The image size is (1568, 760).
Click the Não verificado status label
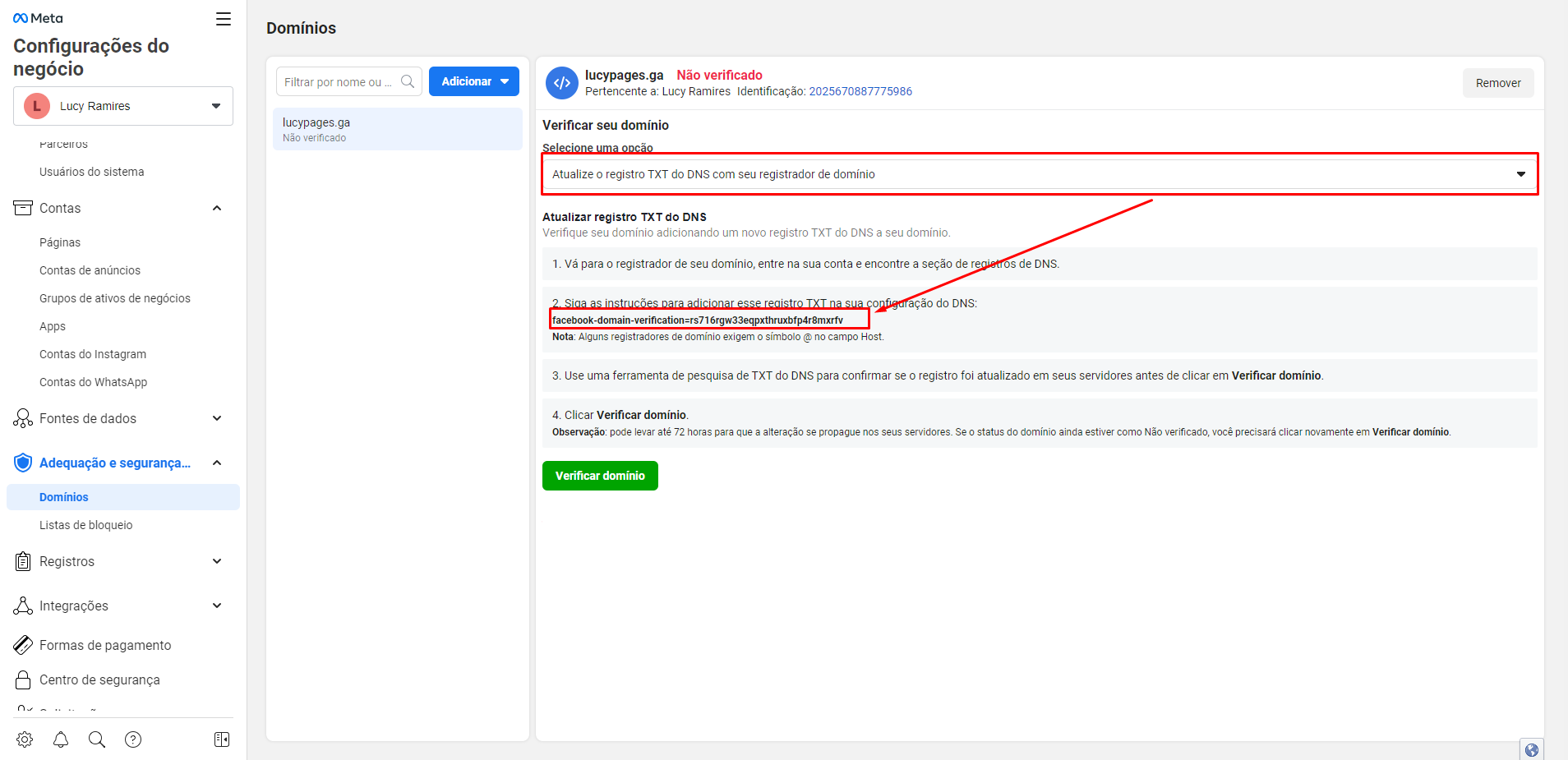click(720, 75)
